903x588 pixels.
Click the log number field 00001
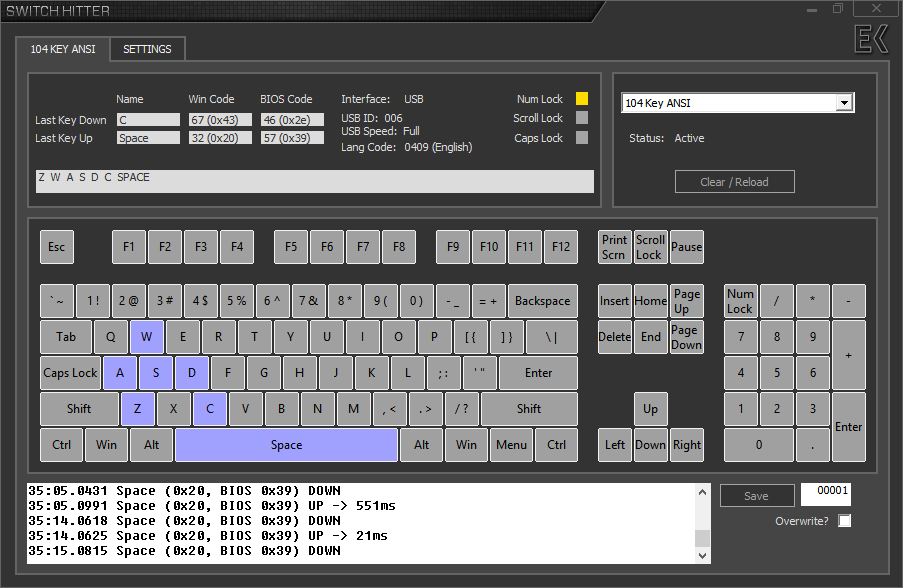(x=825, y=495)
